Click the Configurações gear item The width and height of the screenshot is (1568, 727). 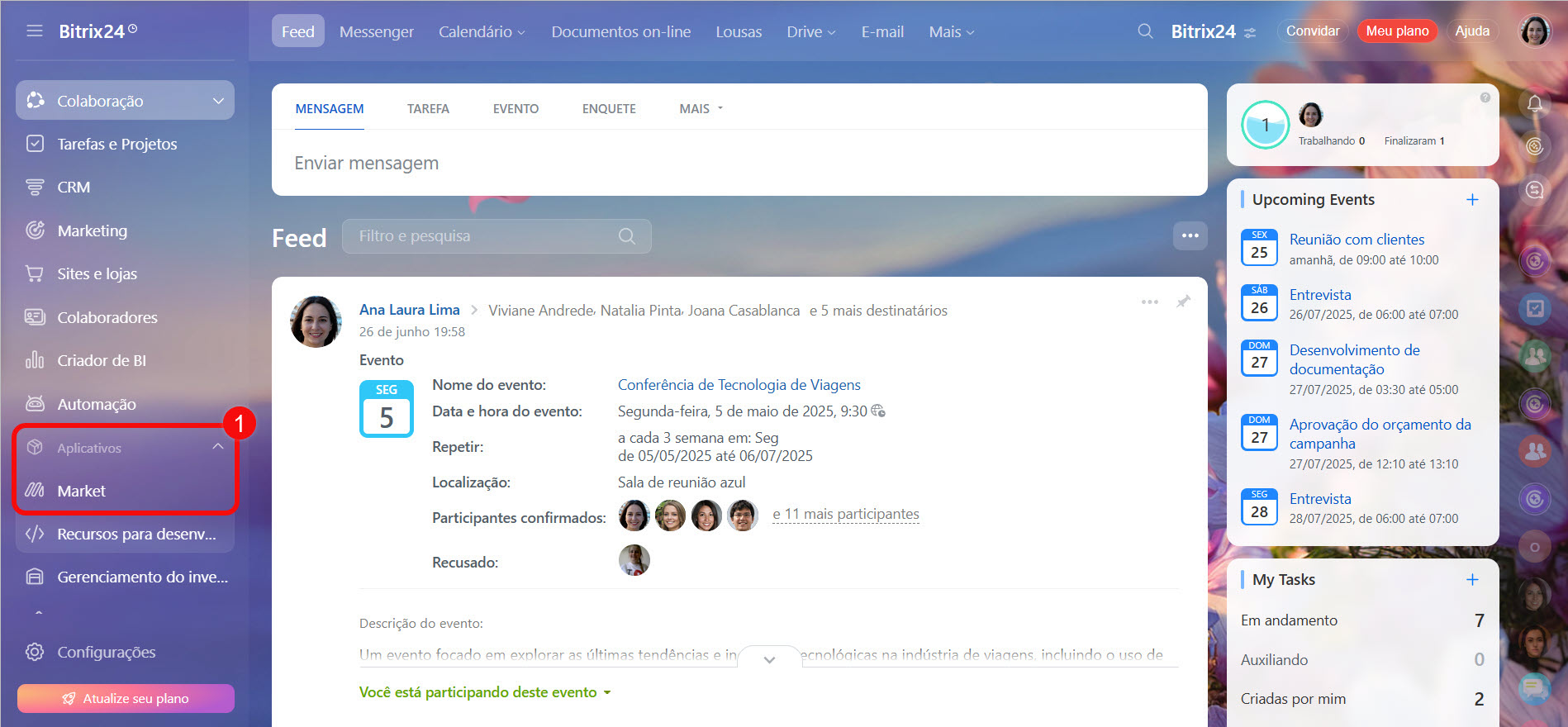point(106,652)
